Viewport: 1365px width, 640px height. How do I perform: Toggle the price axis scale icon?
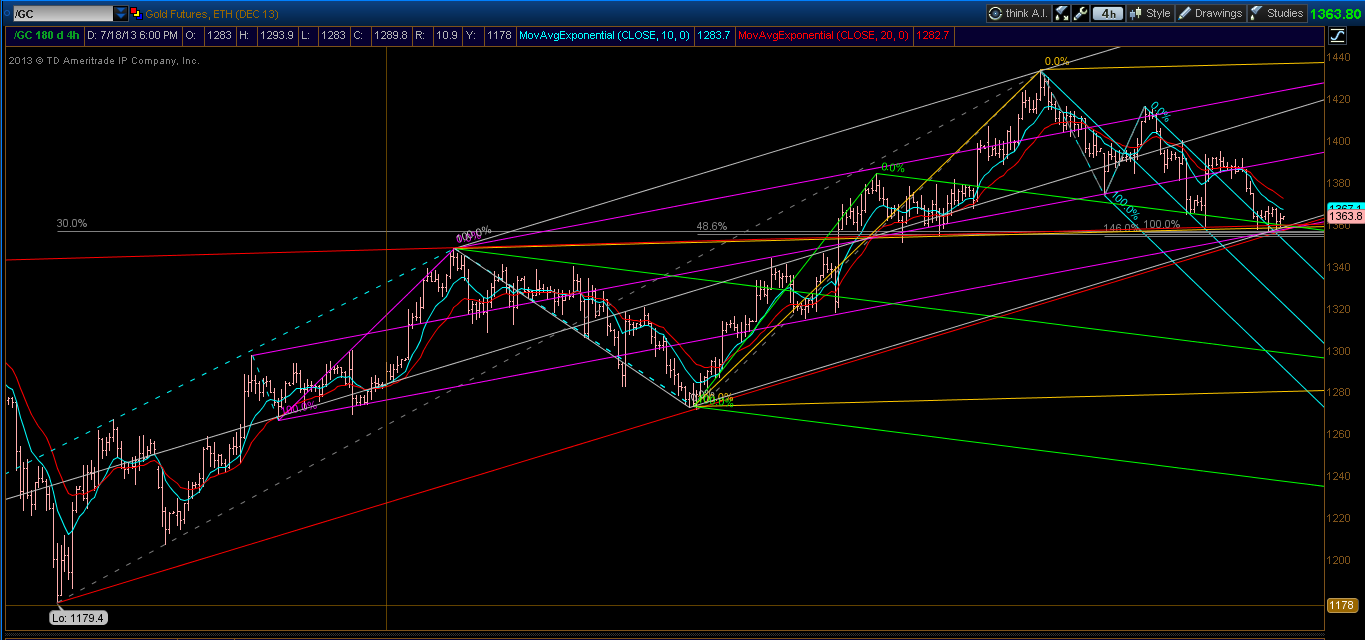click(x=1338, y=36)
